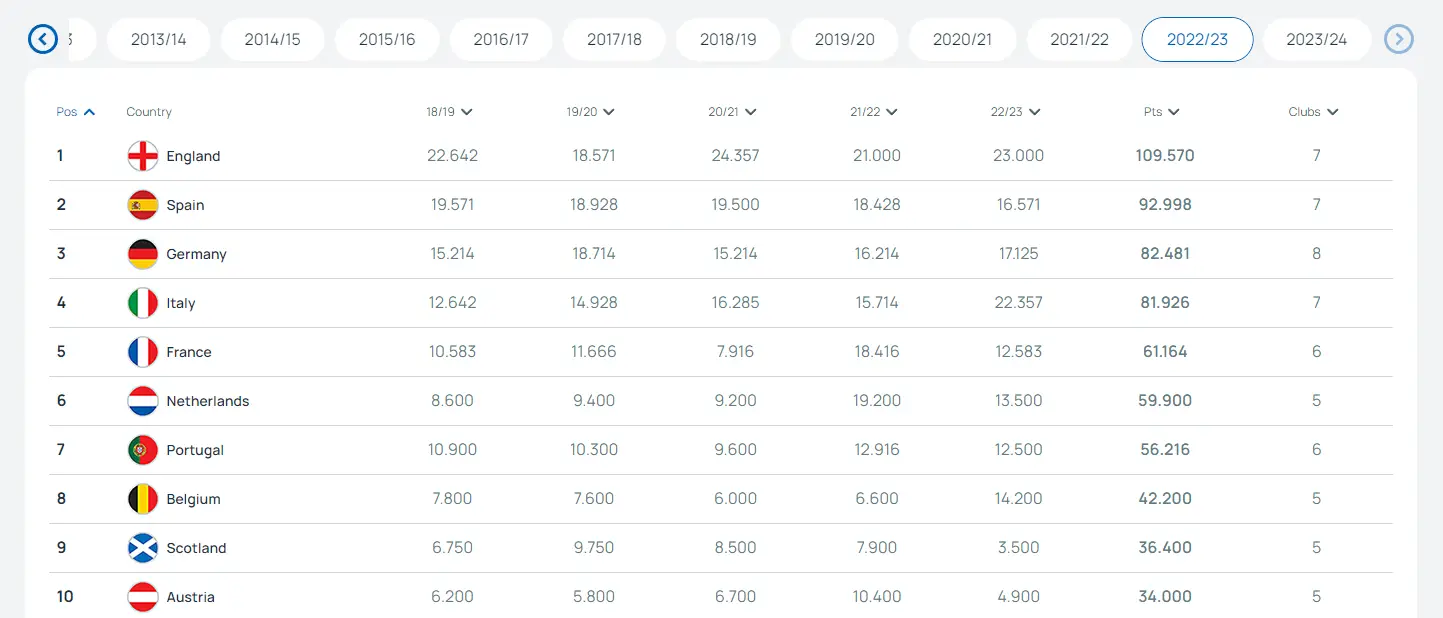Click the previous seasons left arrow
The image size is (1443, 618).
[43, 39]
